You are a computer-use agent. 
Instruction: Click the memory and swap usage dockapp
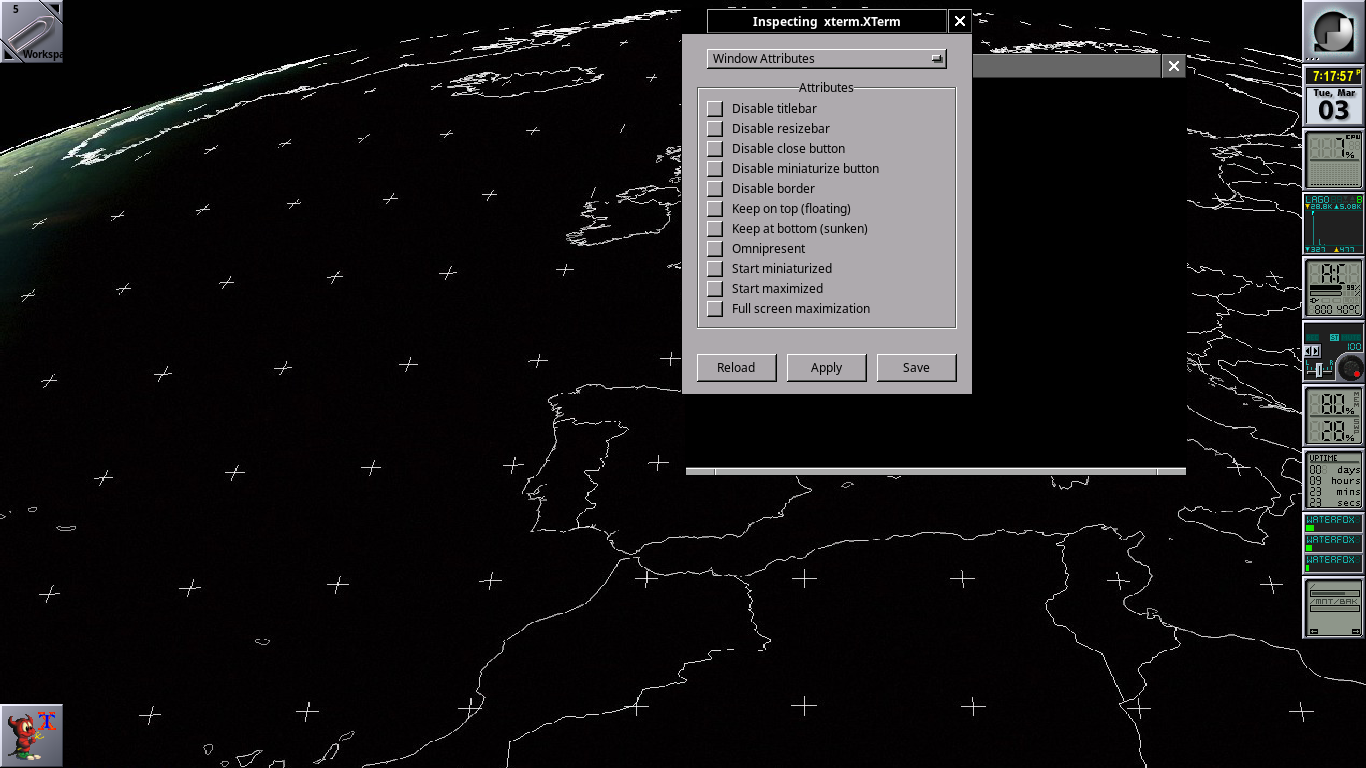point(1332,415)
